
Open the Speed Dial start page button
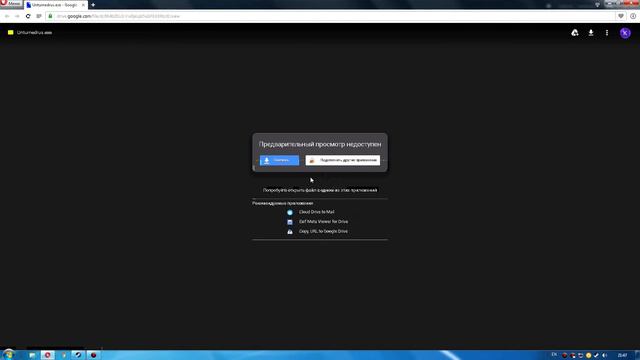(x=39, y=16)
